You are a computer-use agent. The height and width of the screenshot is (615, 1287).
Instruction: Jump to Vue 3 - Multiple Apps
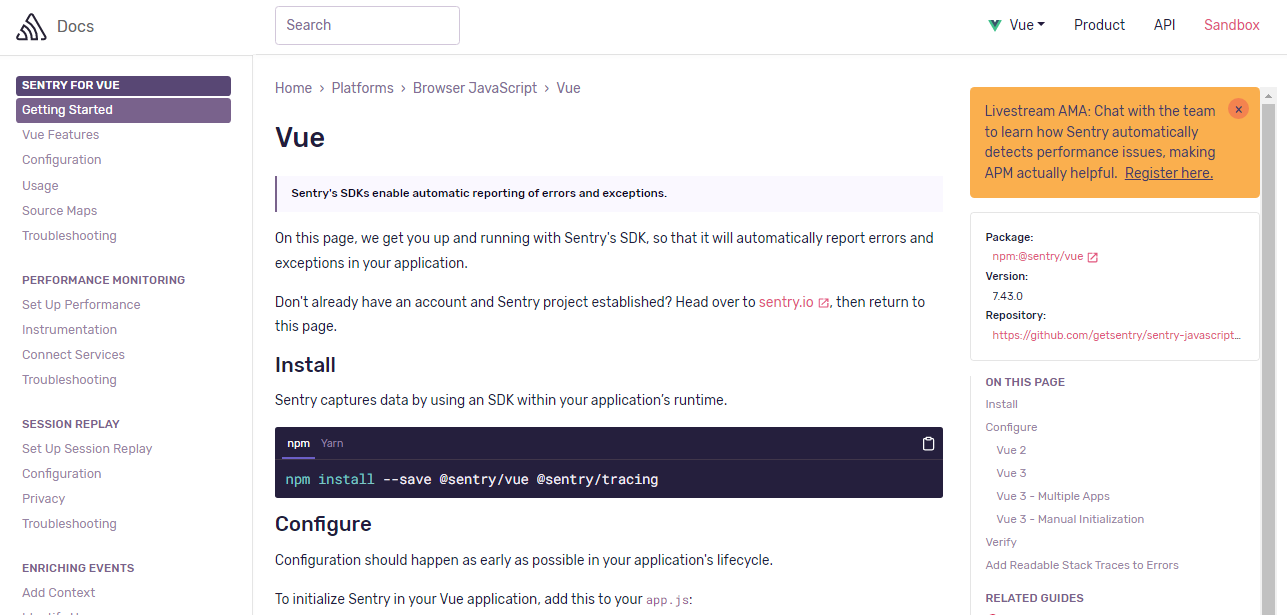coord(1053,497)
